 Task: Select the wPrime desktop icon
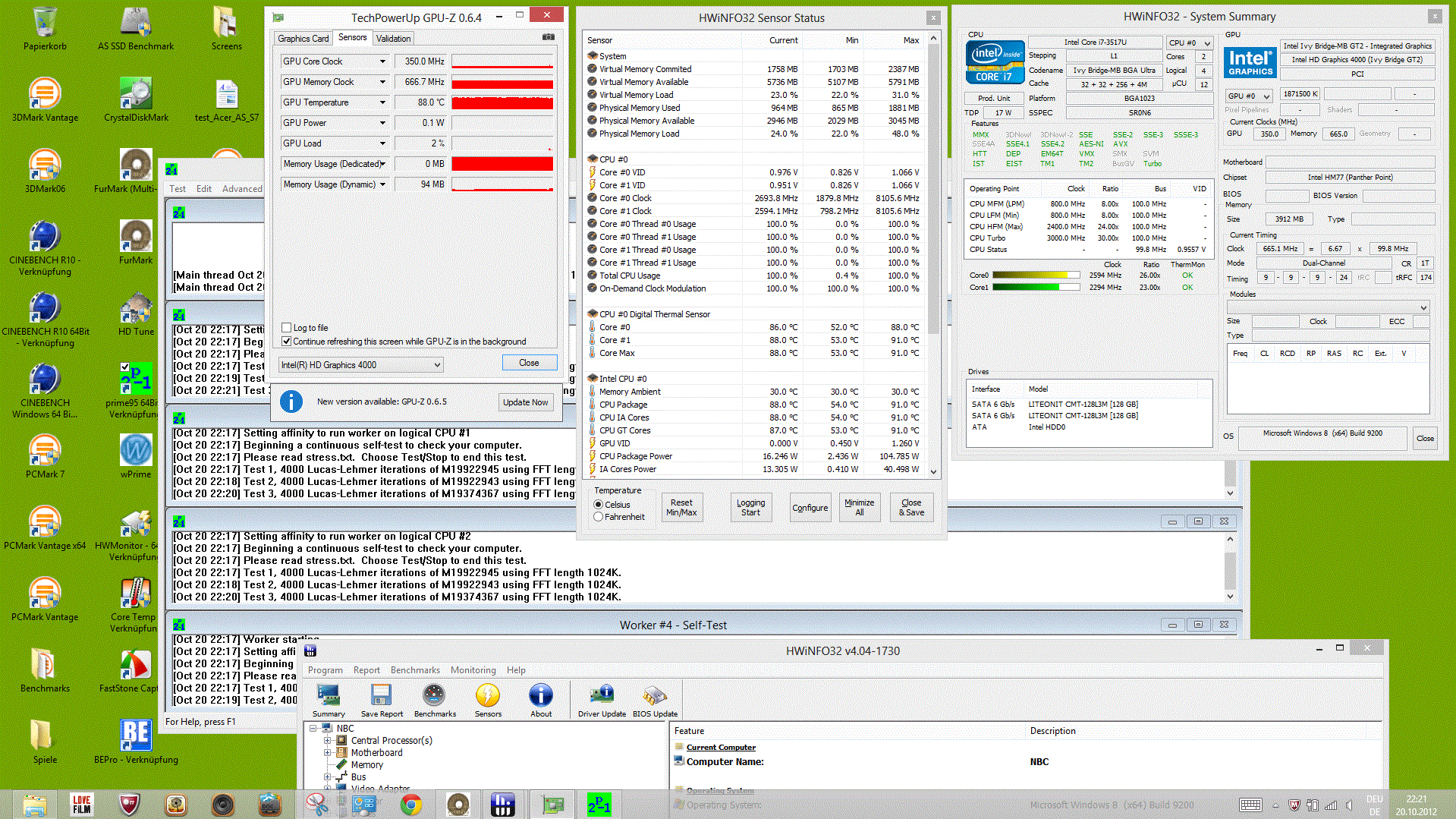point(136,457)
